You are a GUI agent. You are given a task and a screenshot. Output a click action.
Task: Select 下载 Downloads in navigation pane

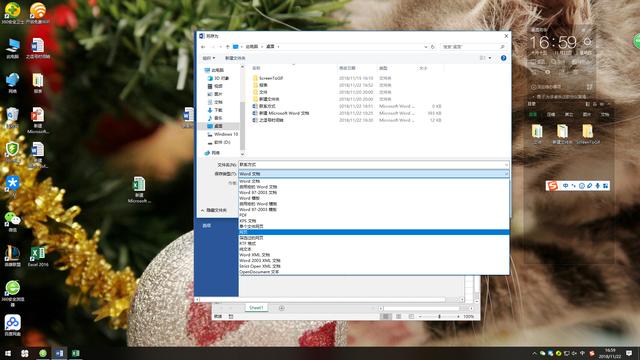(215, 110)
